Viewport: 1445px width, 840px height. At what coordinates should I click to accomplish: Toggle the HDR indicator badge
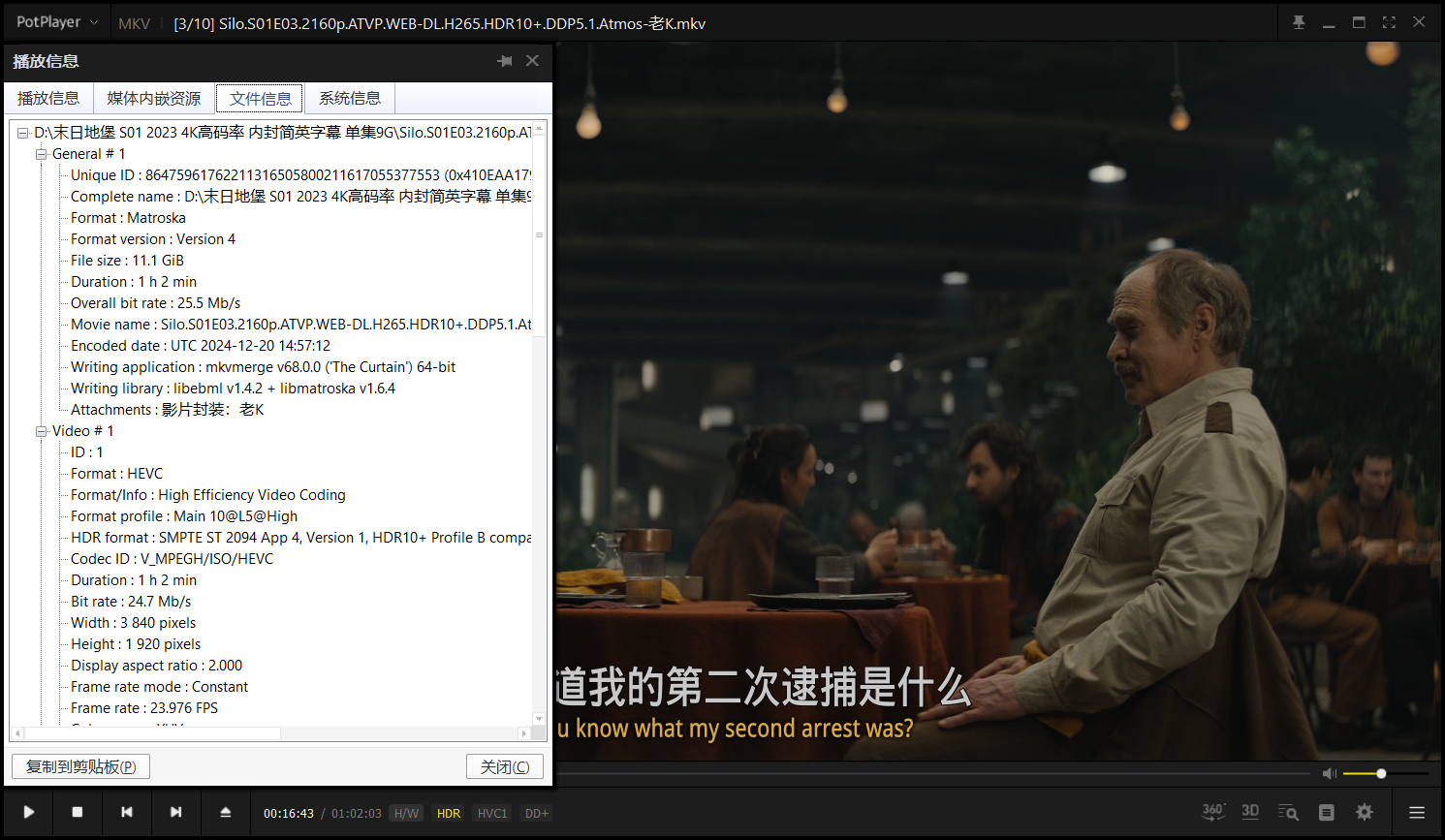point(449,814)
